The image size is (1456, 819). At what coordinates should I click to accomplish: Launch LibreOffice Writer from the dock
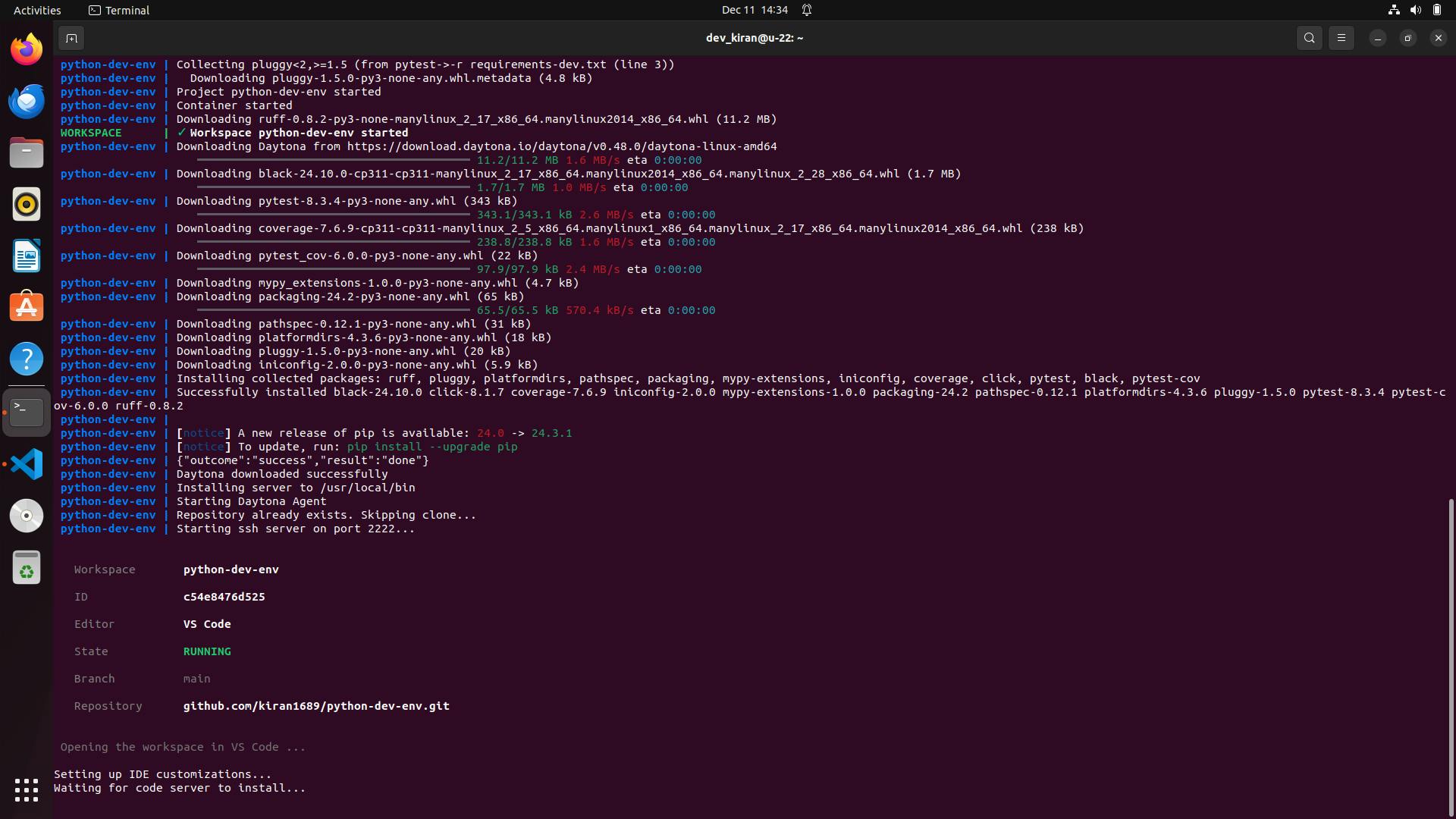coord(27,256)
